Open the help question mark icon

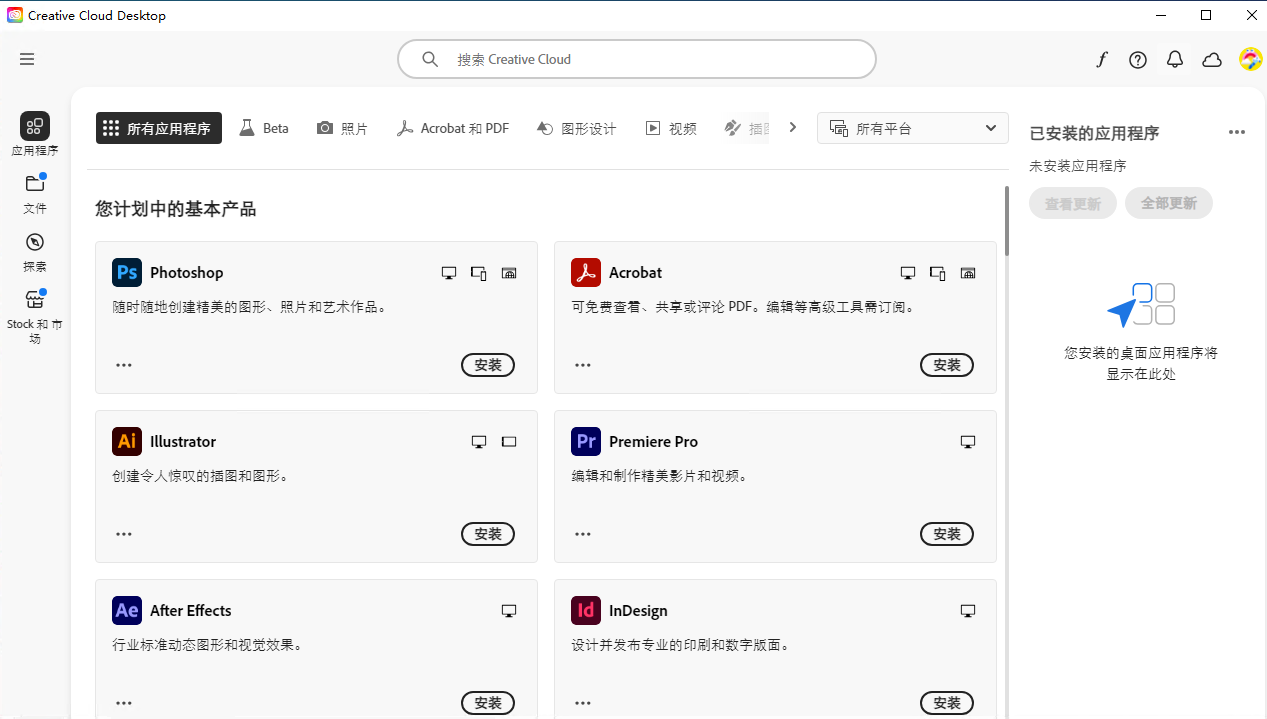coord(1138,60)
